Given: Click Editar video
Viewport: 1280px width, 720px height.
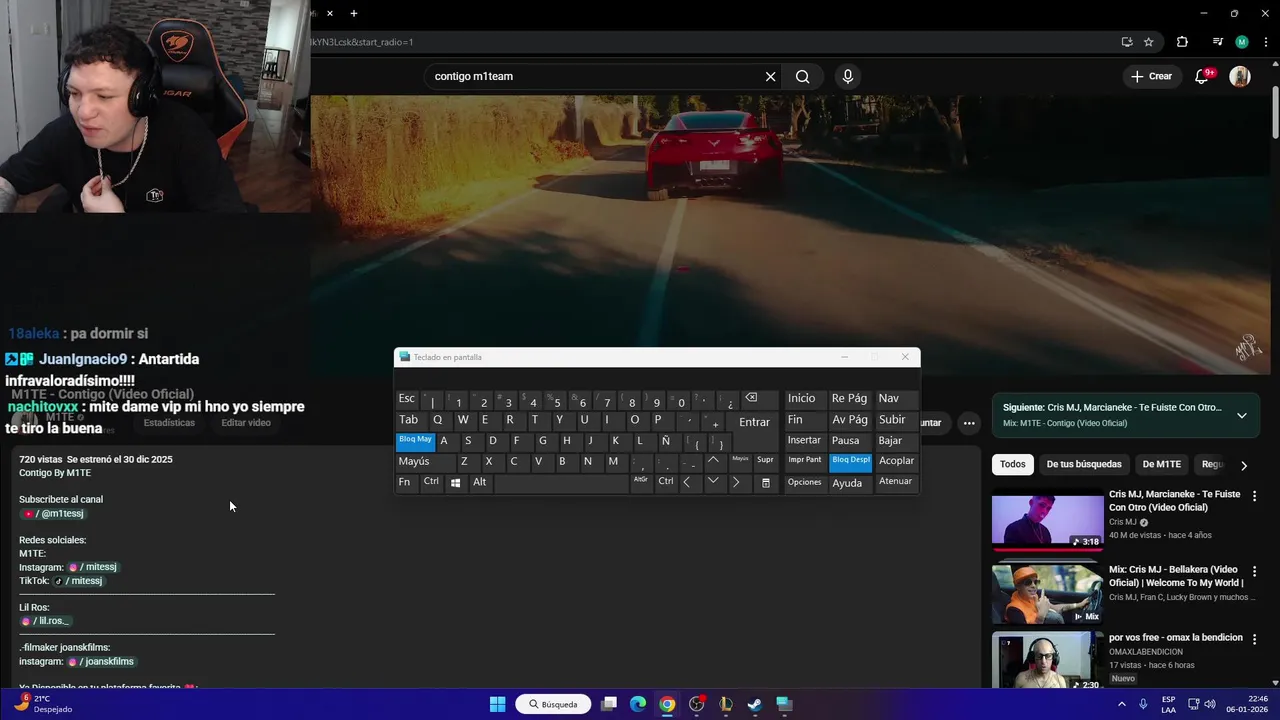Looking at the screenshot, I should click(x=246, y=423).
